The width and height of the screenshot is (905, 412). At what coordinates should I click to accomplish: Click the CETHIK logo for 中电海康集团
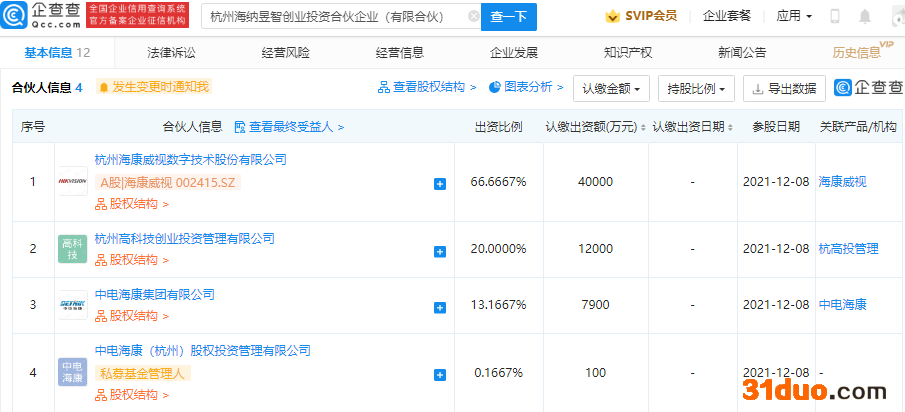click(x=73, y=305)
